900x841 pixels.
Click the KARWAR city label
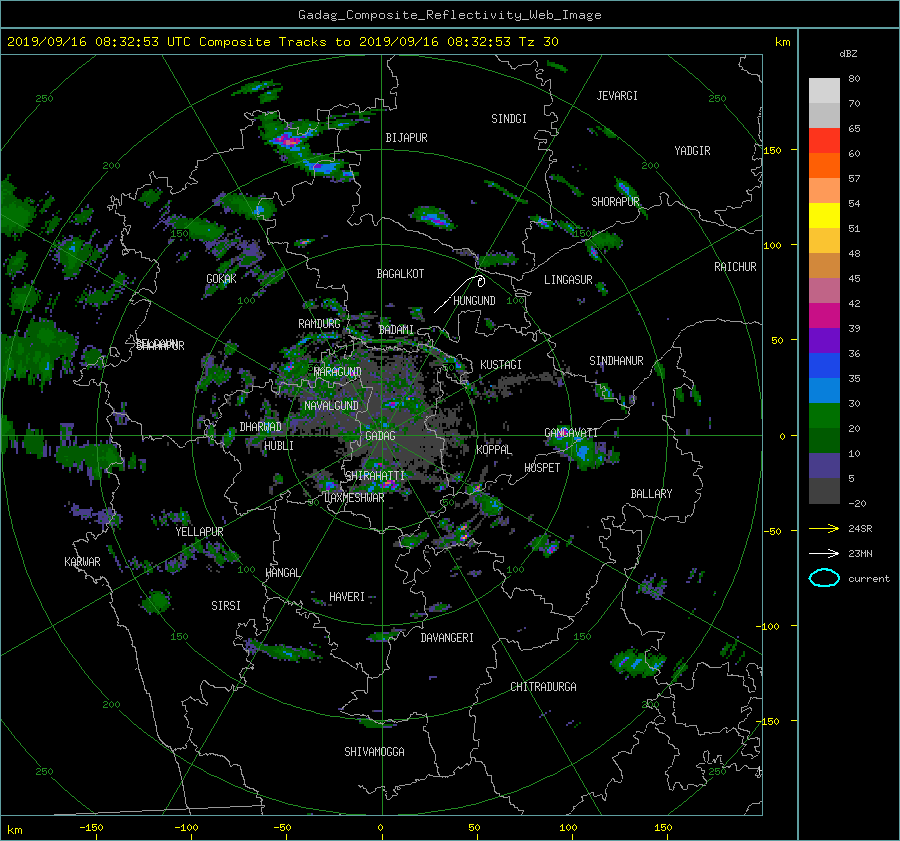point(82,562)
